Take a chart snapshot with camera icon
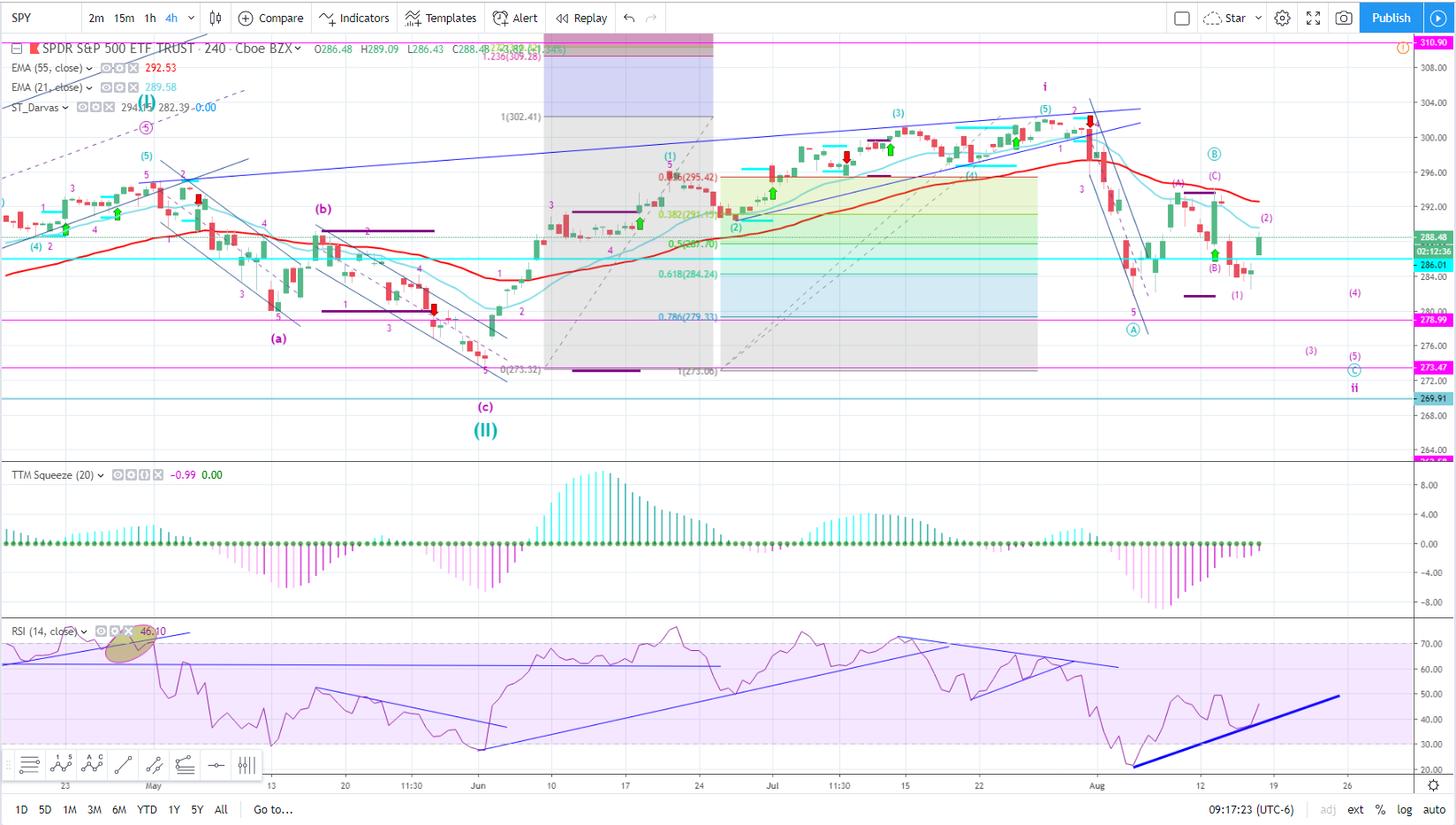This screenshot has width=1456, height=825. [x=1344, y=18]
